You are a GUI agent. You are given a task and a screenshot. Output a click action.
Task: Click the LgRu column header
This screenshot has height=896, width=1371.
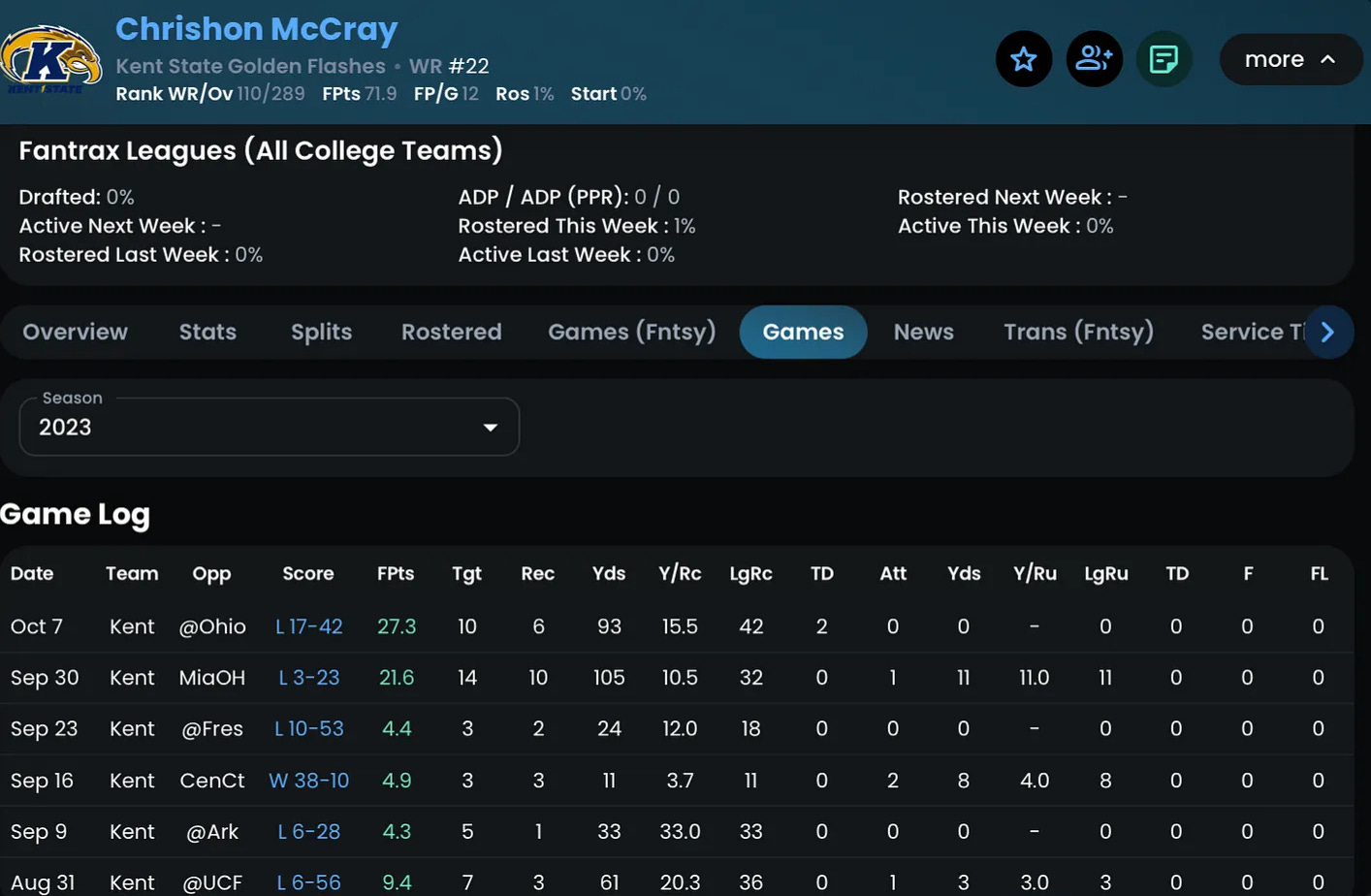(1106, 574)
